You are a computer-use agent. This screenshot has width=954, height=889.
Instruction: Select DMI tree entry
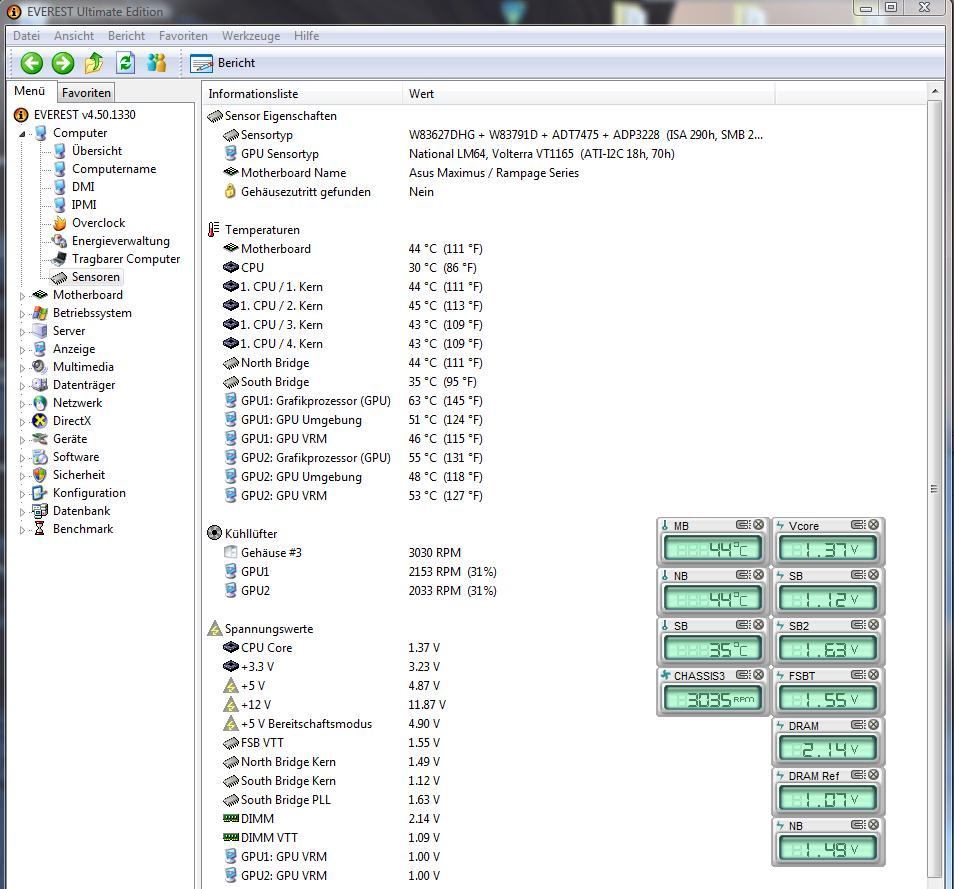(83, 186)
